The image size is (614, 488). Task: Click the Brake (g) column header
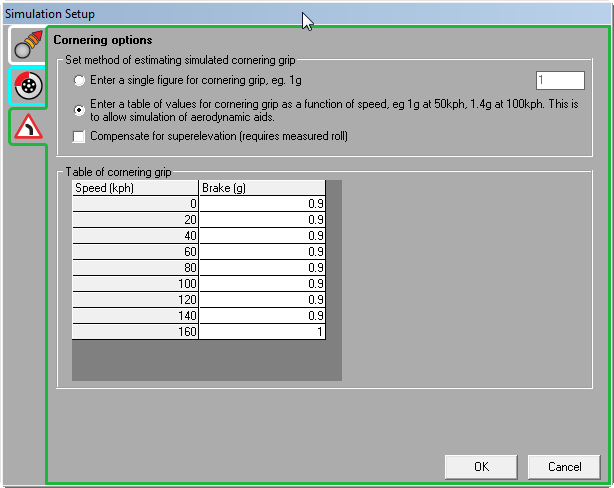pyautogui.click(x=262, y=188)
